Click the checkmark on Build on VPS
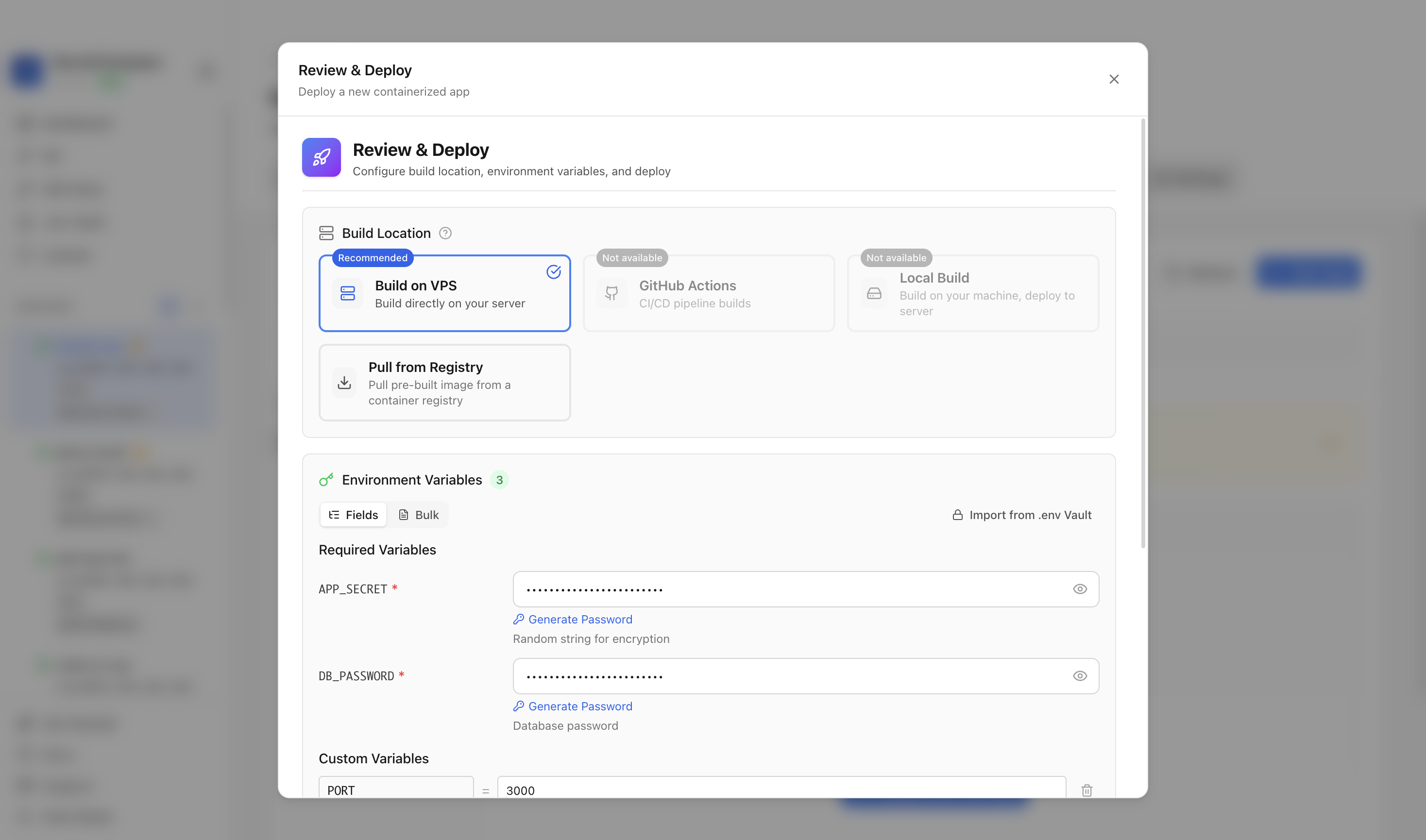This screenshot has width=1426, height=840. 553,272
